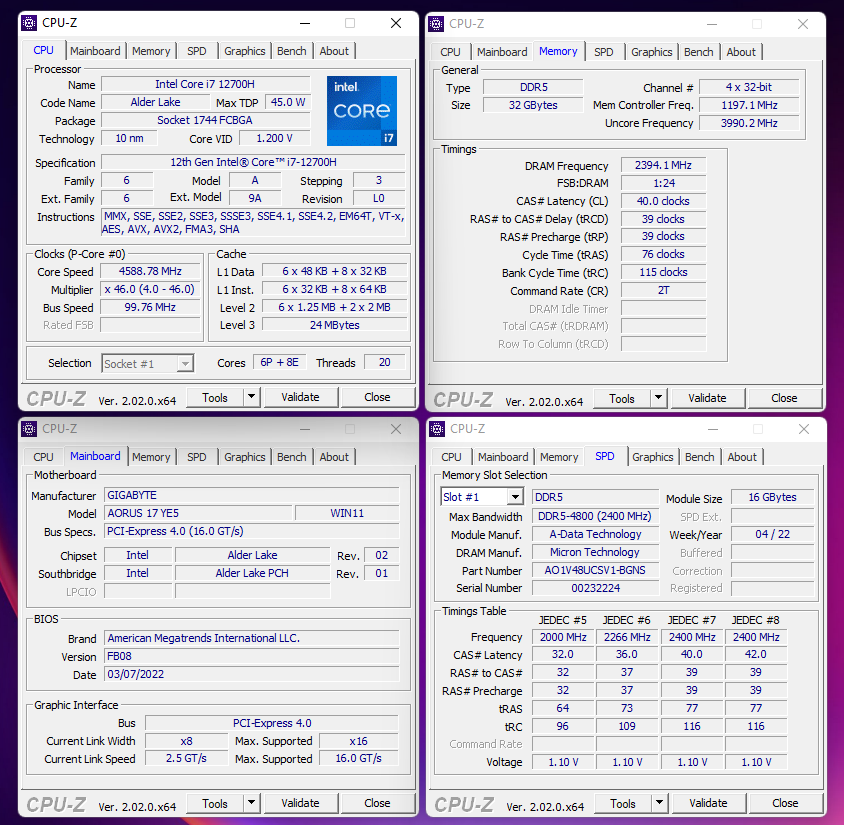Click CPU-Z app icon in Memory window title bar
Image resolution: width=844 pixels, height=825 pixels.
pyautogui.click(x=436, y=24)
